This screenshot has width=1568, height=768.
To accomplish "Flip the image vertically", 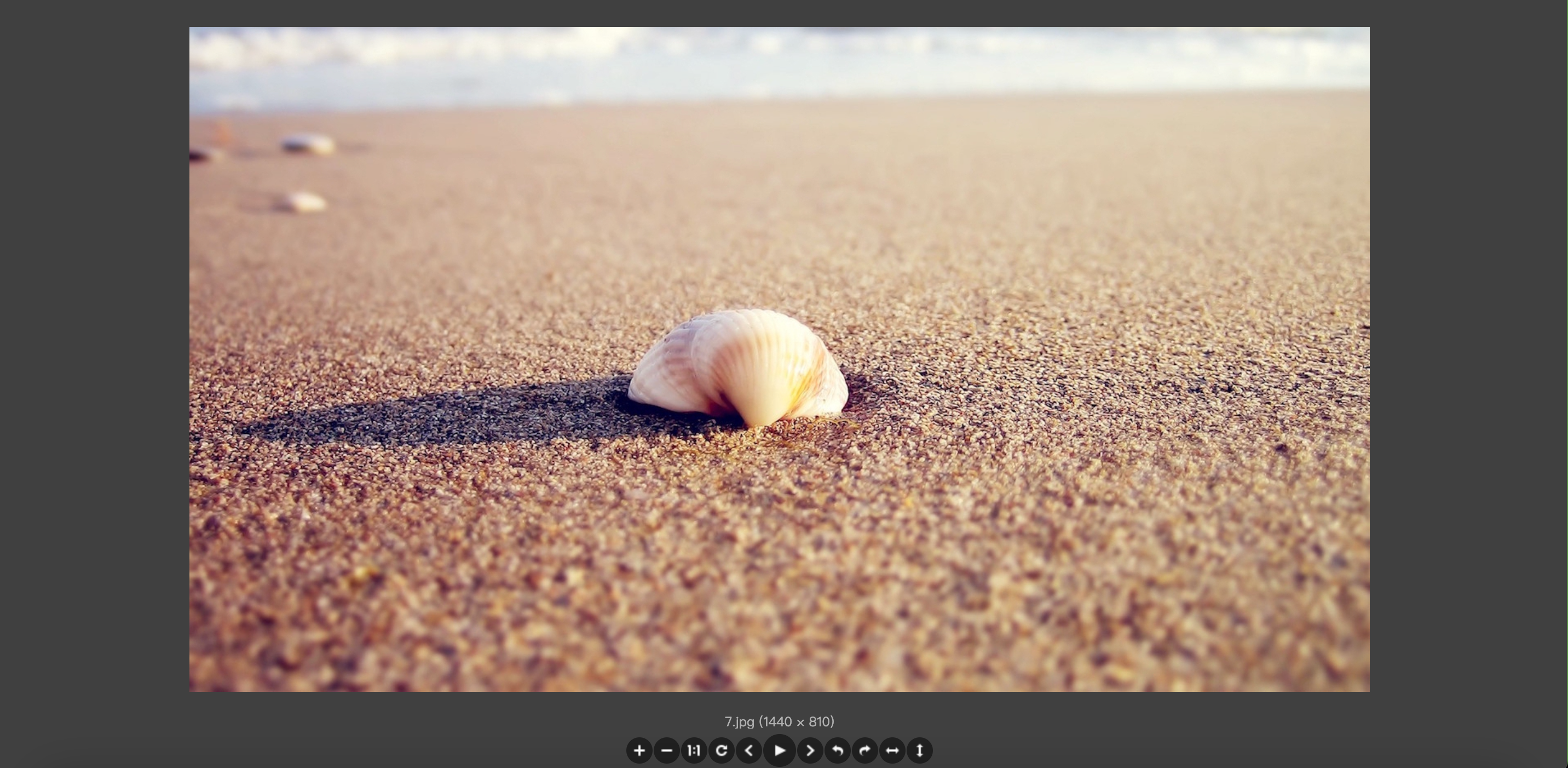I will point(920,750).
